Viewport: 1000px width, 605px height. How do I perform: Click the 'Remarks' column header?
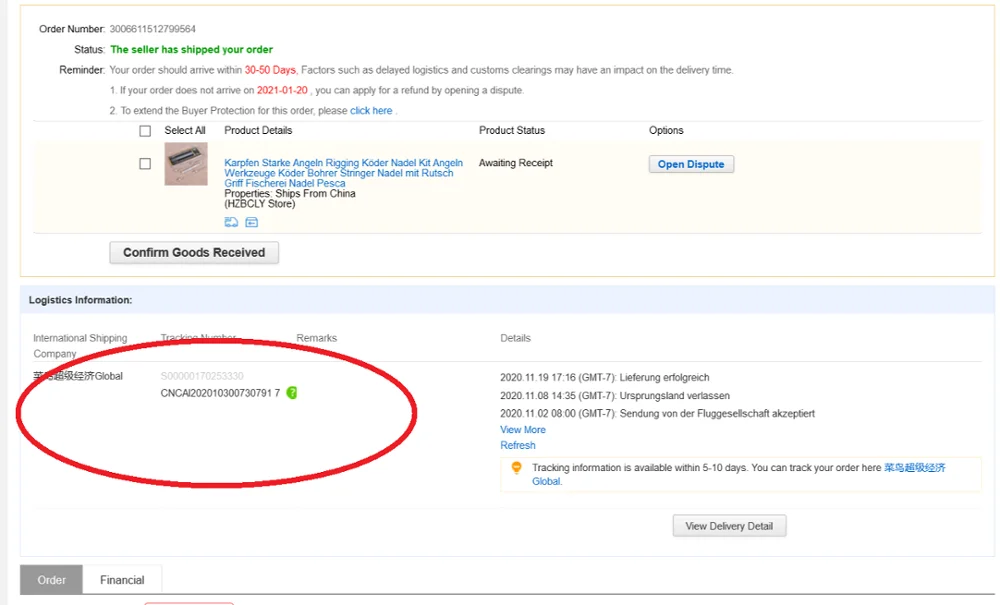click(x=316, y=338)
